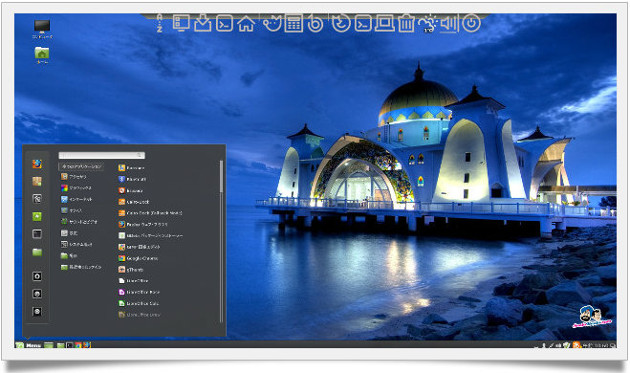Click the cat-face icon in the top dock

(x=272, y=23)
